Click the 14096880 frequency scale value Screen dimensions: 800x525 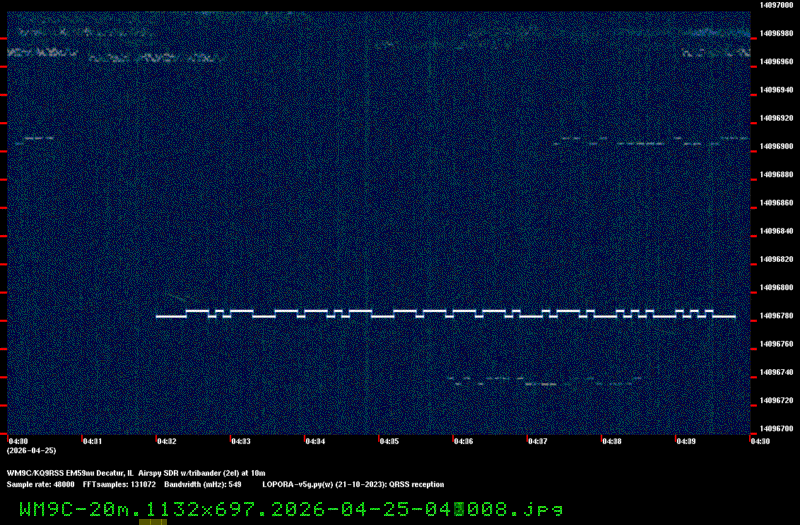[777, 174]
